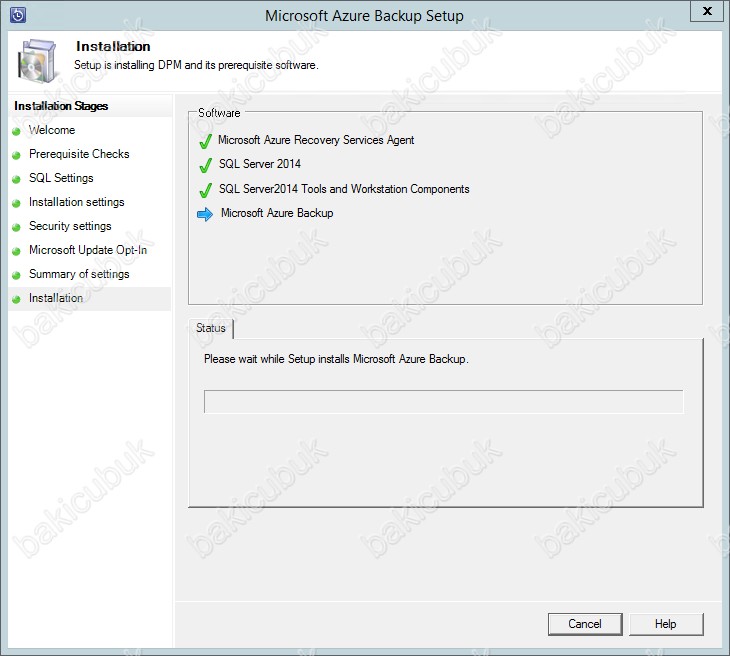Screen dimensions: 730x656
Task: Click 'Microsoft Azure Backup Setup' window title
Action: [x=365, y=16]
